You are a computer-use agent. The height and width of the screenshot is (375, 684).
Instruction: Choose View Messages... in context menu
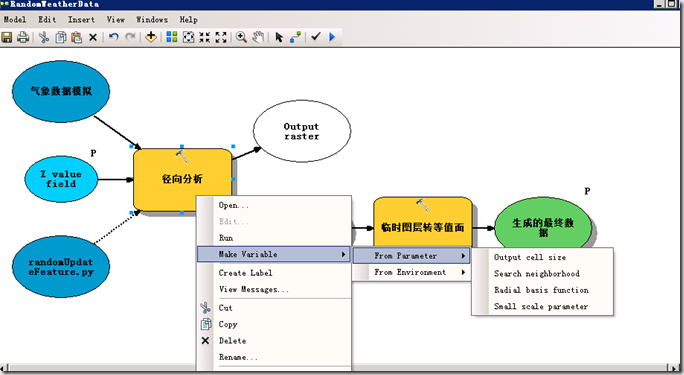[274, 290]
